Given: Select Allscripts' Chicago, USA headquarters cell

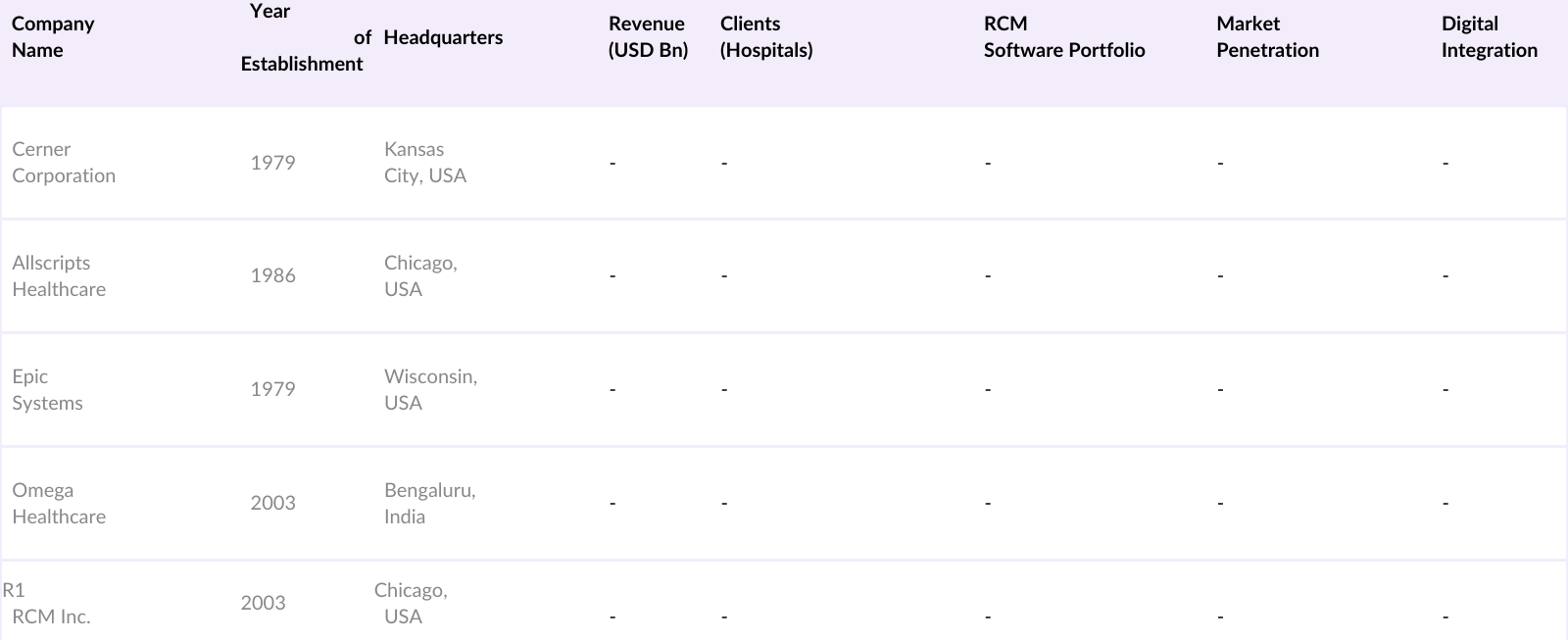Looking at the screenshot, I should pyautogui.click(x=420, y=276).
